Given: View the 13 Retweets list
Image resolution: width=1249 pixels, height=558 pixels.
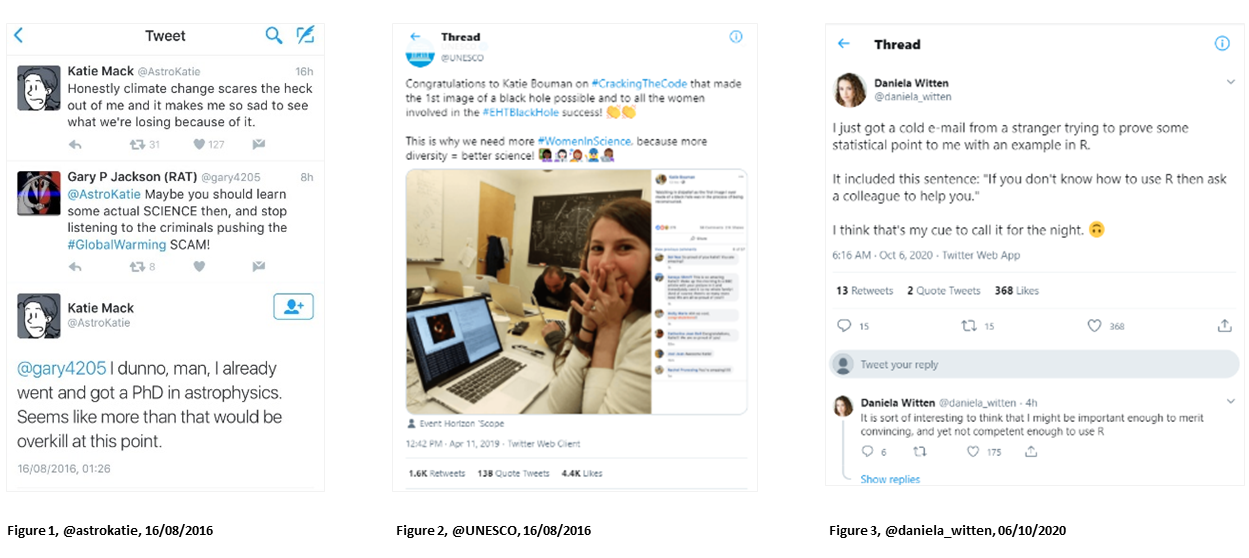Looking at the screenshot, I should point(865,291).
